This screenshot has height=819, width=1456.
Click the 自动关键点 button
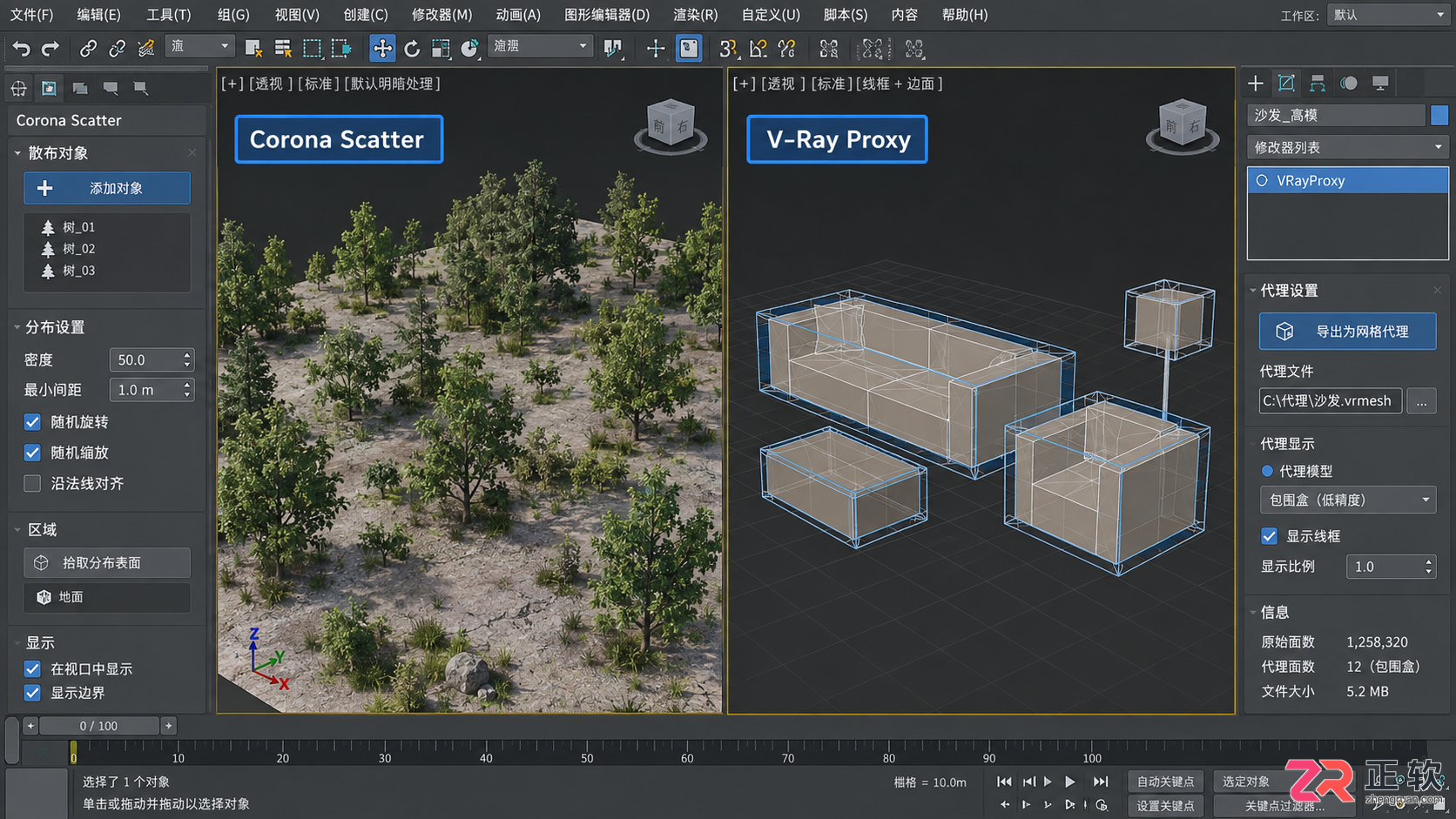click(x=1165, y=782)
